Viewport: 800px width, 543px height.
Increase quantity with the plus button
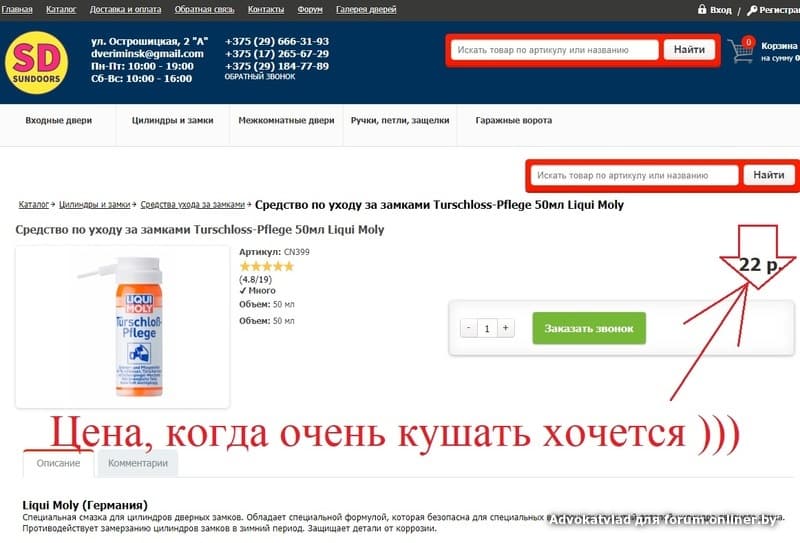coord(505,328)
